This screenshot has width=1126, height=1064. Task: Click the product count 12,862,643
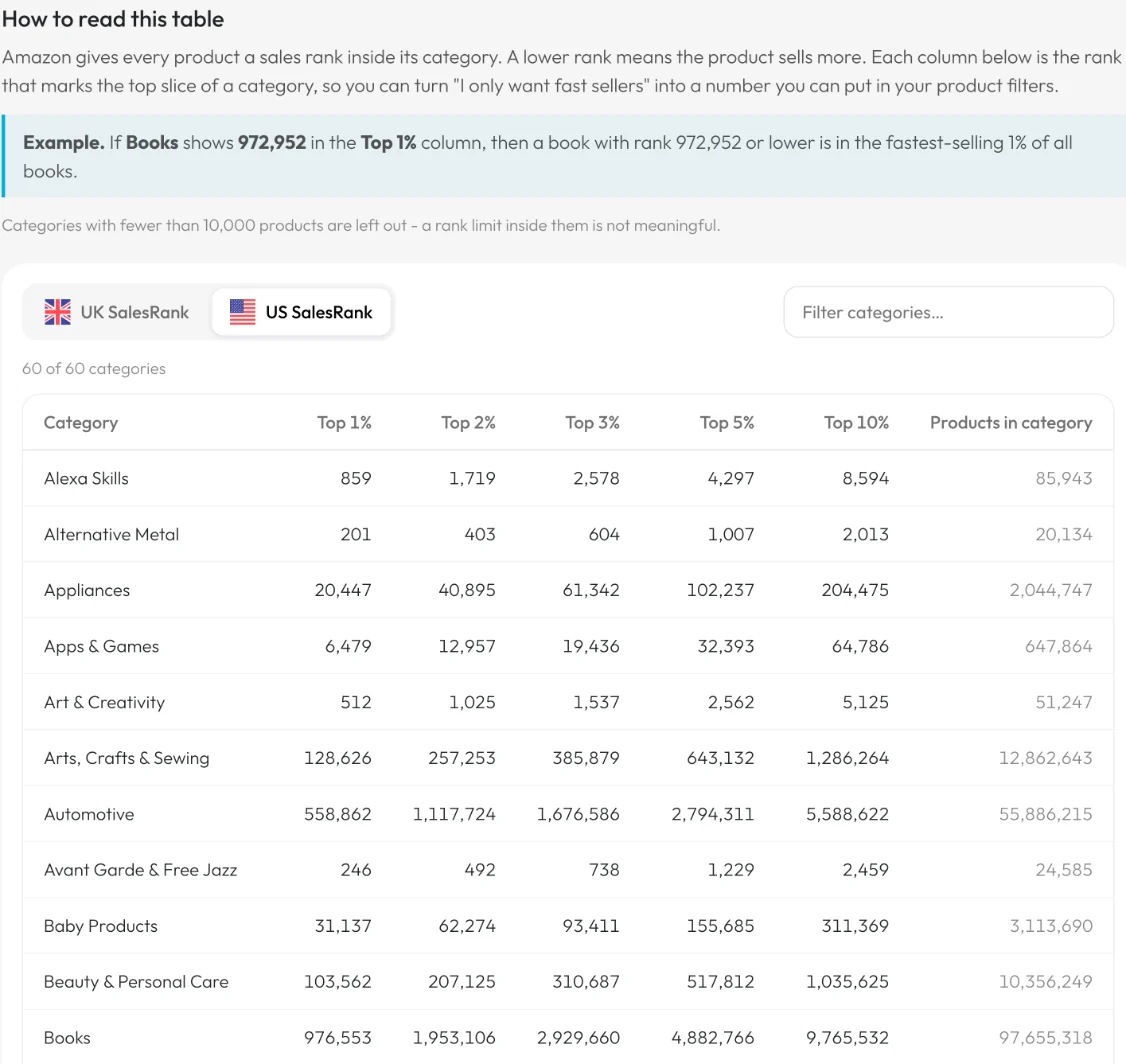(1046, 758)
